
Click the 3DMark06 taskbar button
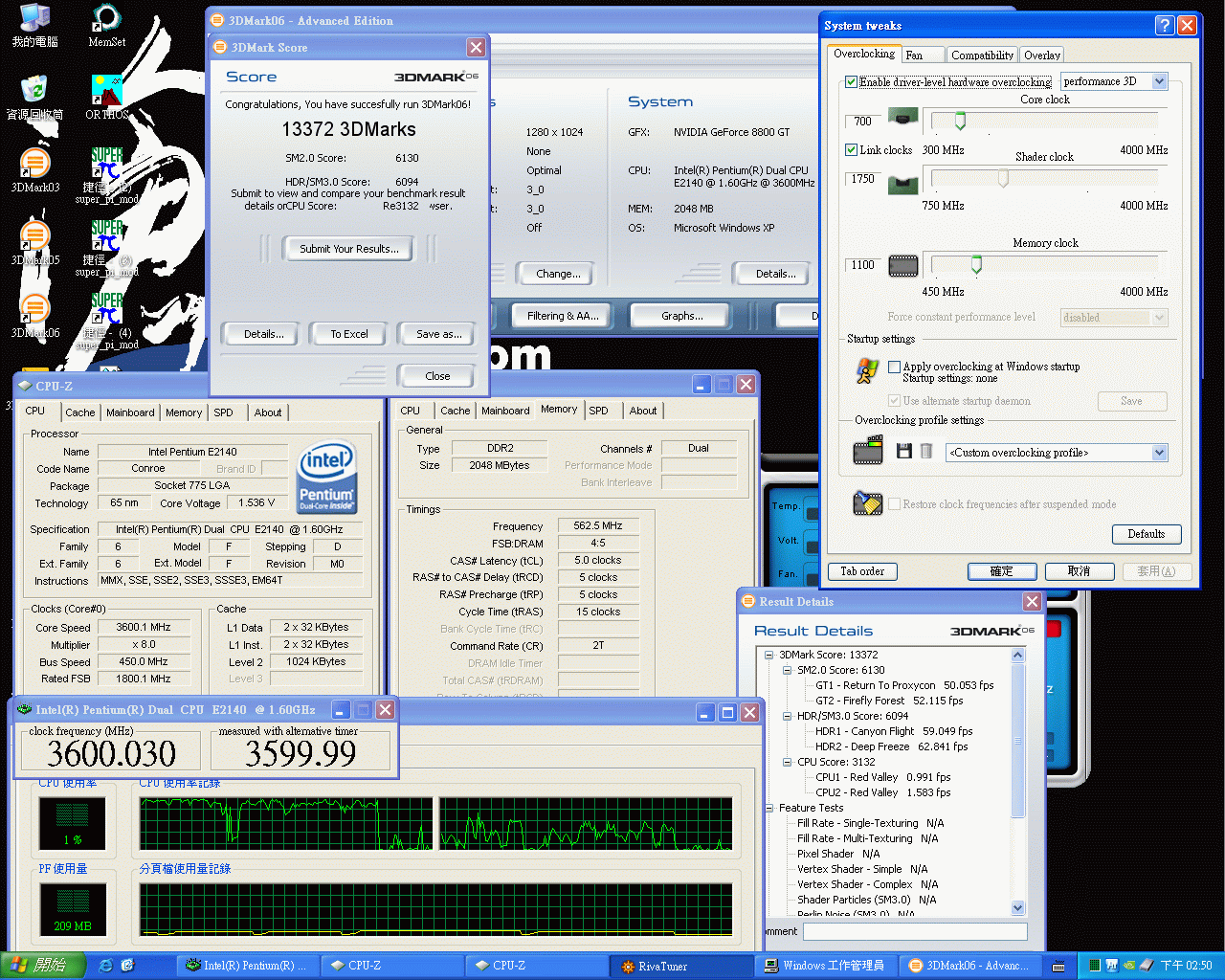970,966
